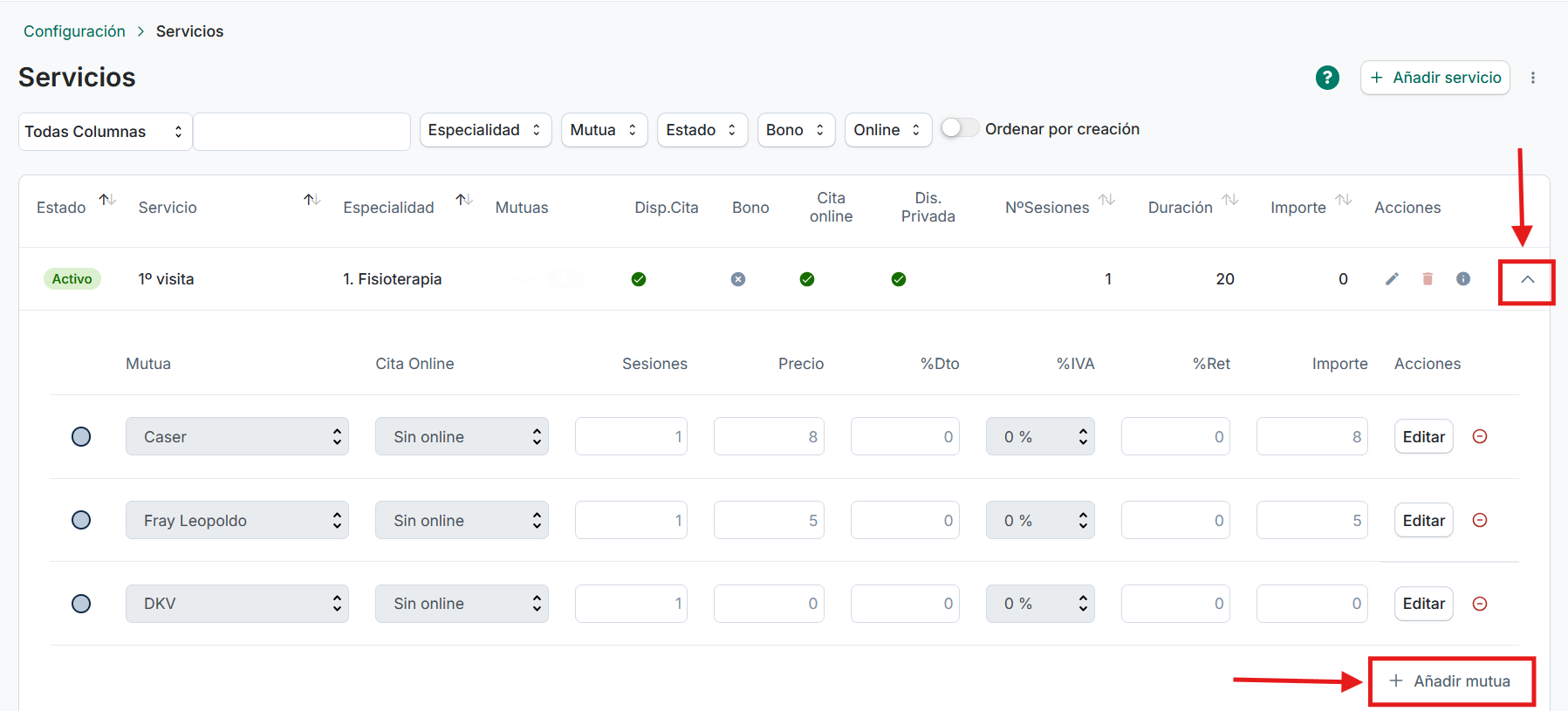Select the Fray Leopoldo row radio button
Image resolution: width=1568 pixels, height=711 pixels.
pyautogui.click(x=81, y=520)
